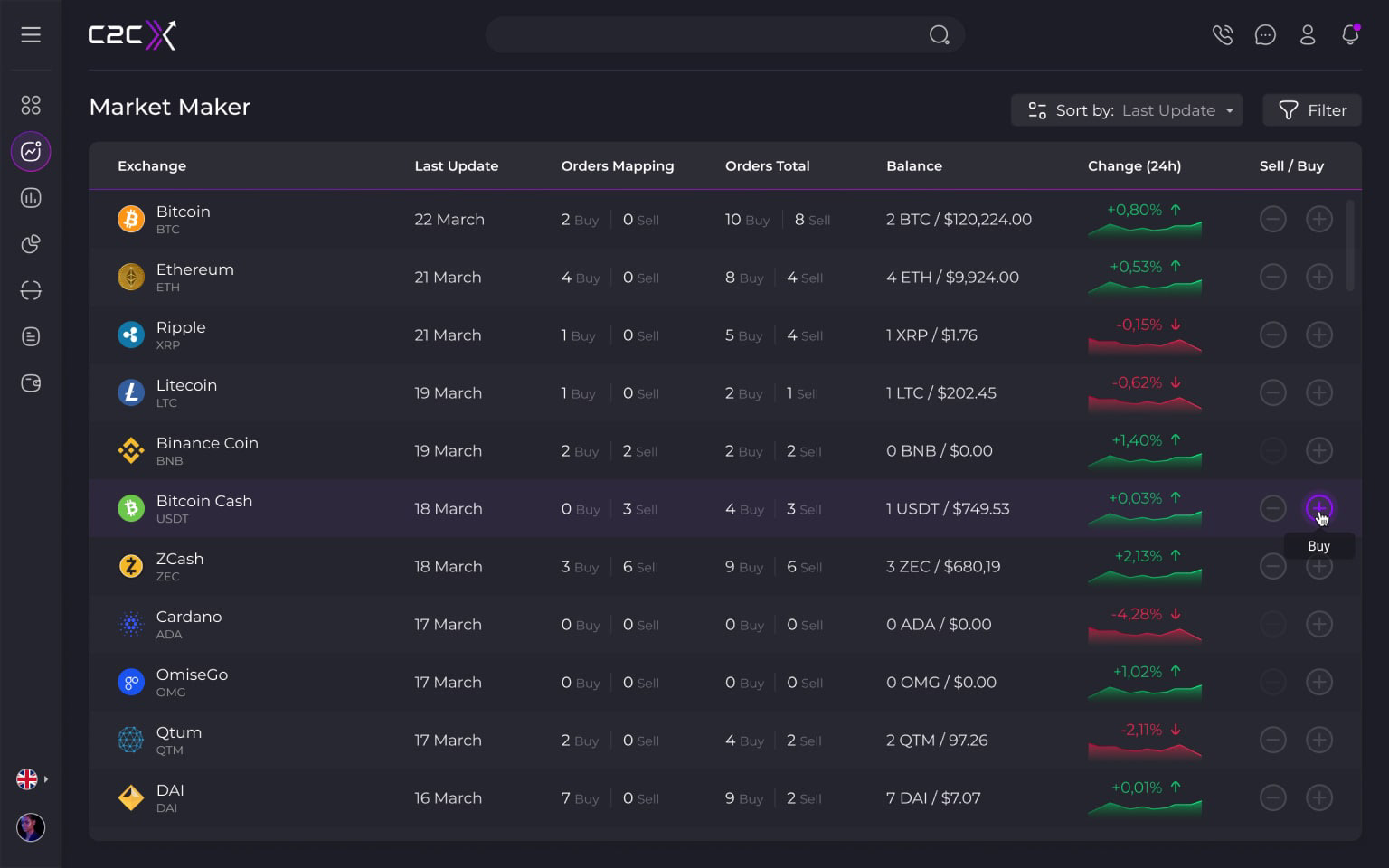The image size is (1389, 868).
Task: Click the plus Buy button for Bitcoin
Action: tap(1319, 219)
